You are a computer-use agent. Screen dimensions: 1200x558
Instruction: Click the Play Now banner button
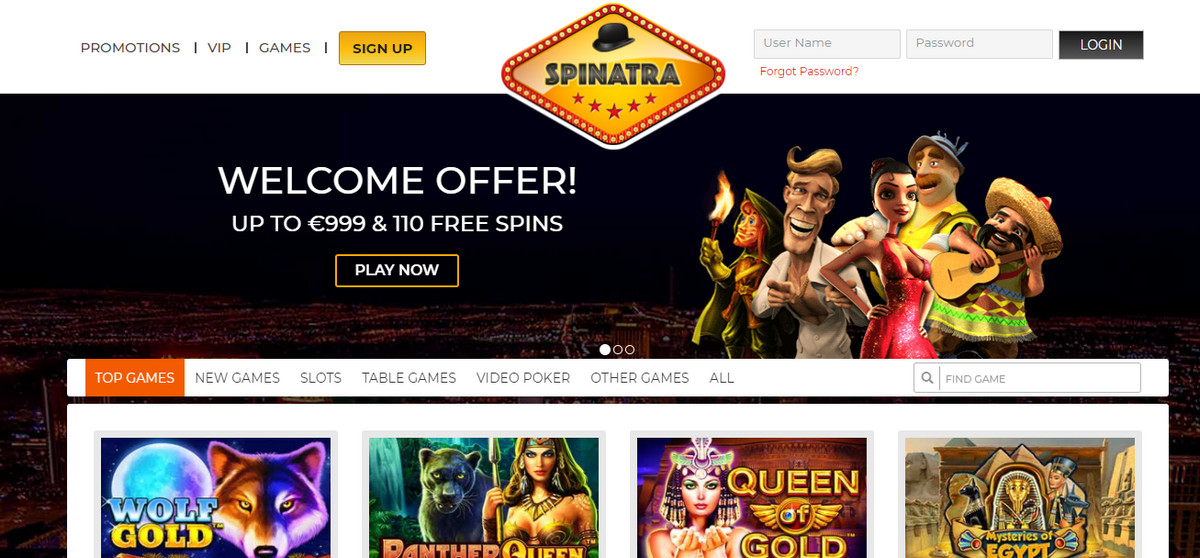[397, 270]
